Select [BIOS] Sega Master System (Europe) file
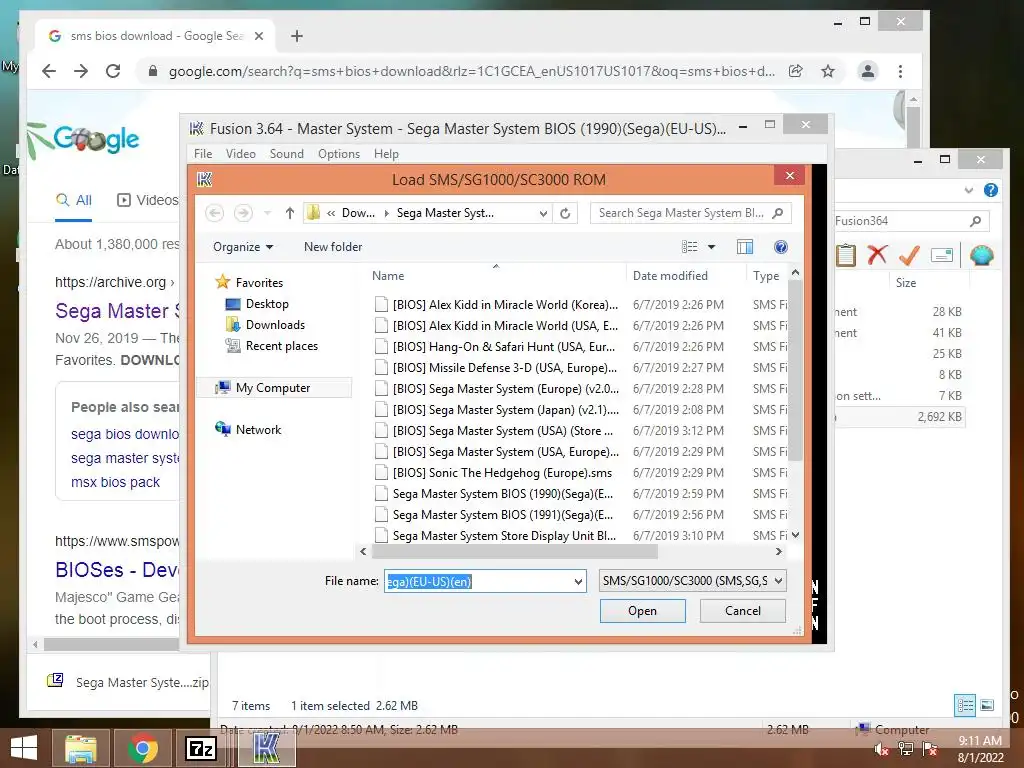Screen dimensions: 1024x768 [496, 389]
